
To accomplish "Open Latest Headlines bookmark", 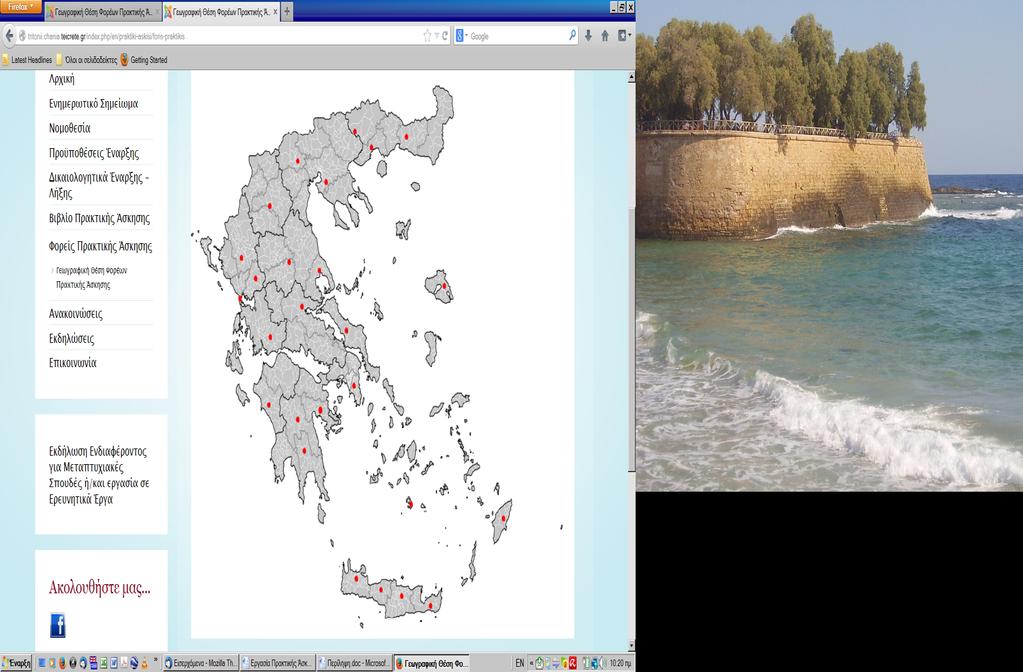I will coord(27,60).
